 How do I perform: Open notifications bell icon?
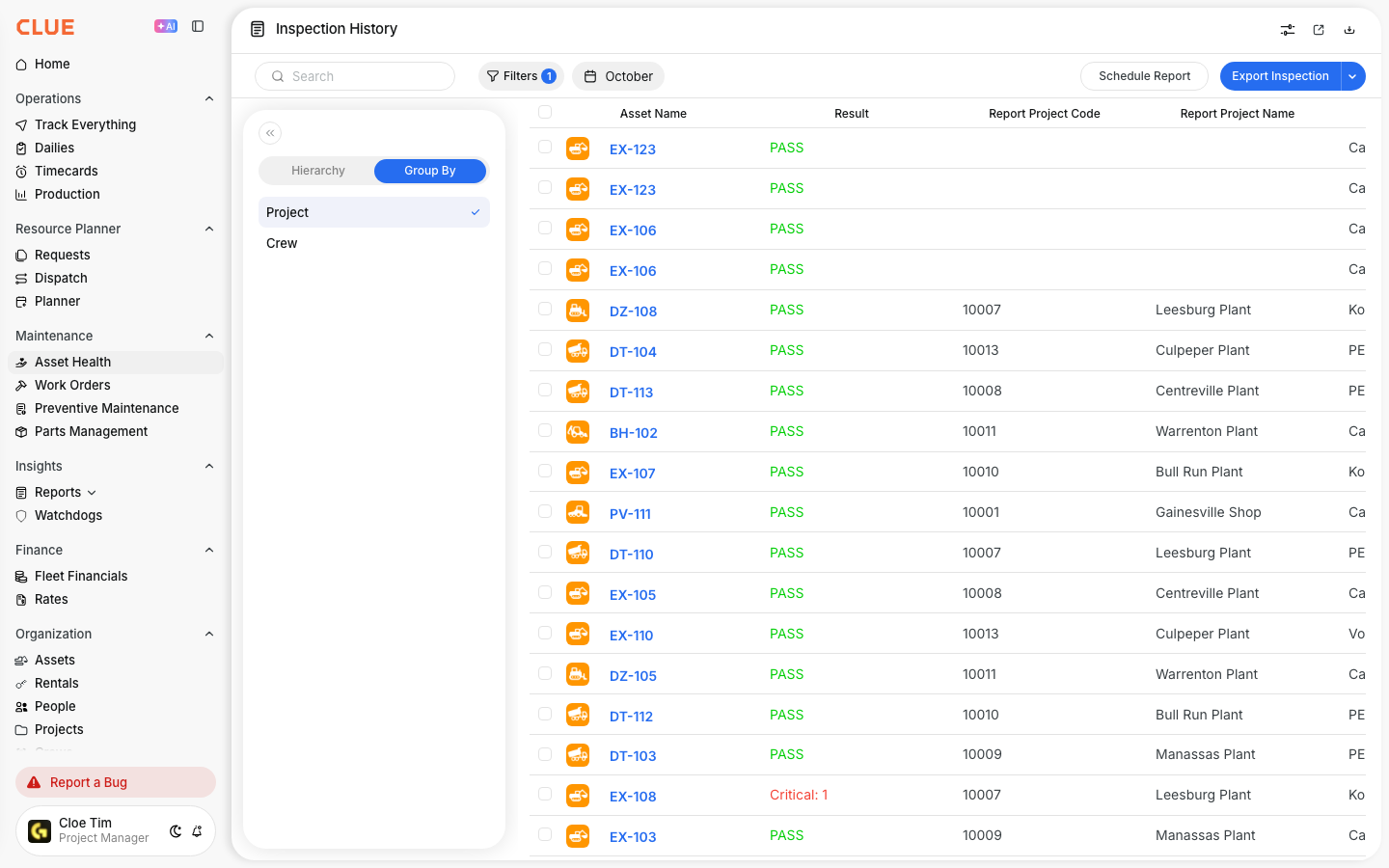pos(197,831)
